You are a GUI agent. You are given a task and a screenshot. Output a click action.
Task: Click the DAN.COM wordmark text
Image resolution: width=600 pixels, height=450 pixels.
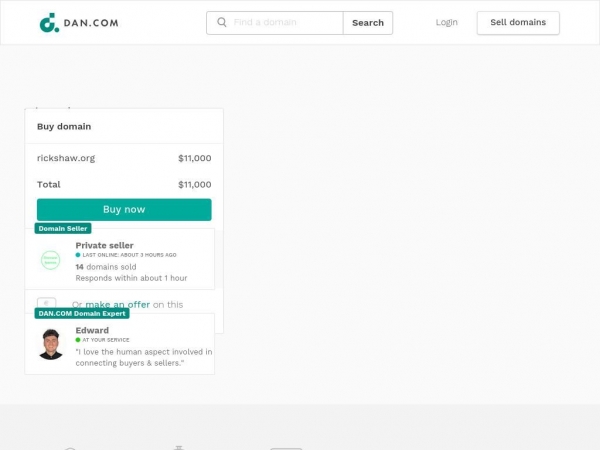pos(91,23)
